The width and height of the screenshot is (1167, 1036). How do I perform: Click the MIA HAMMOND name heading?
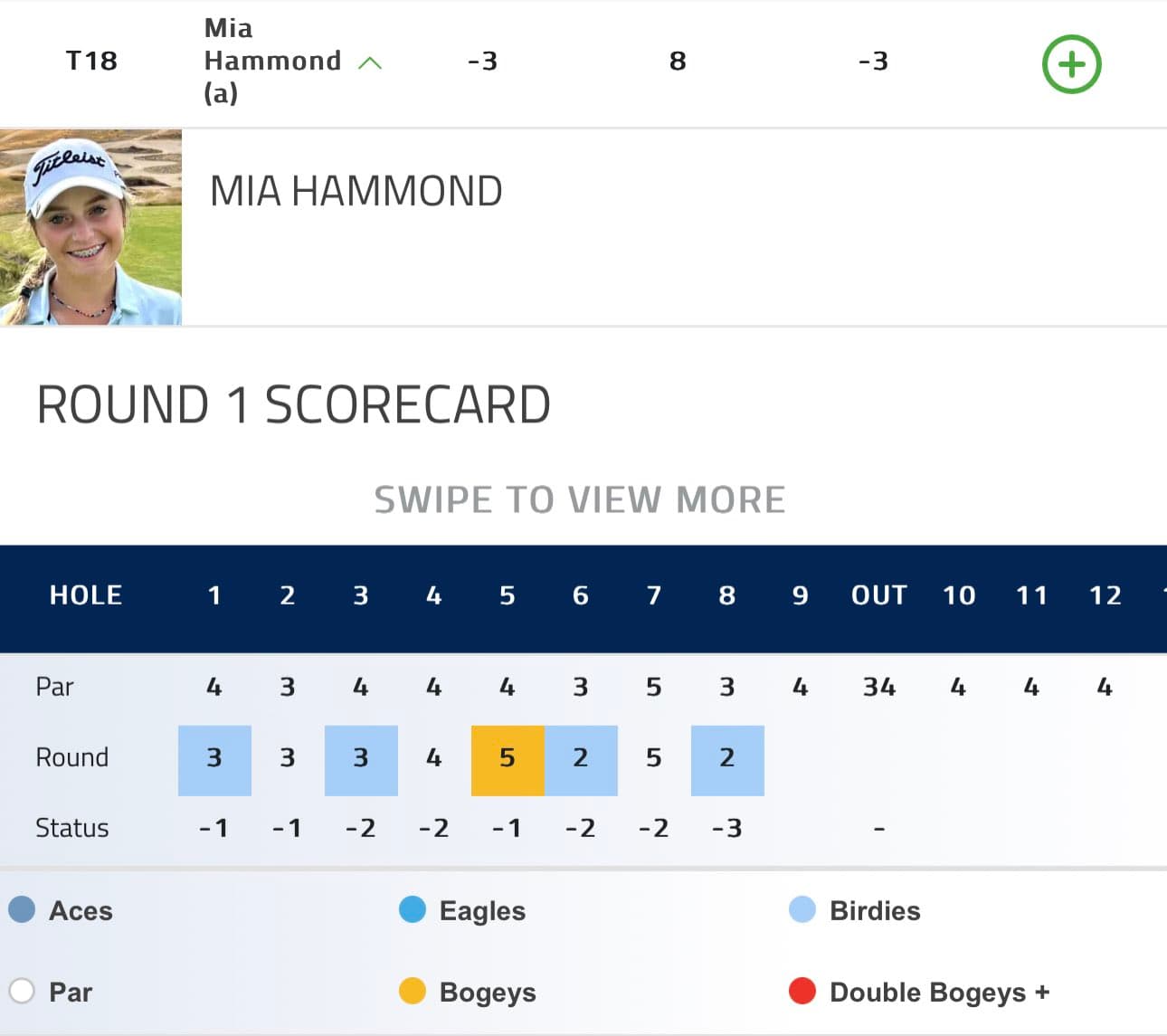pyautogui.click(x=356, y=192)
